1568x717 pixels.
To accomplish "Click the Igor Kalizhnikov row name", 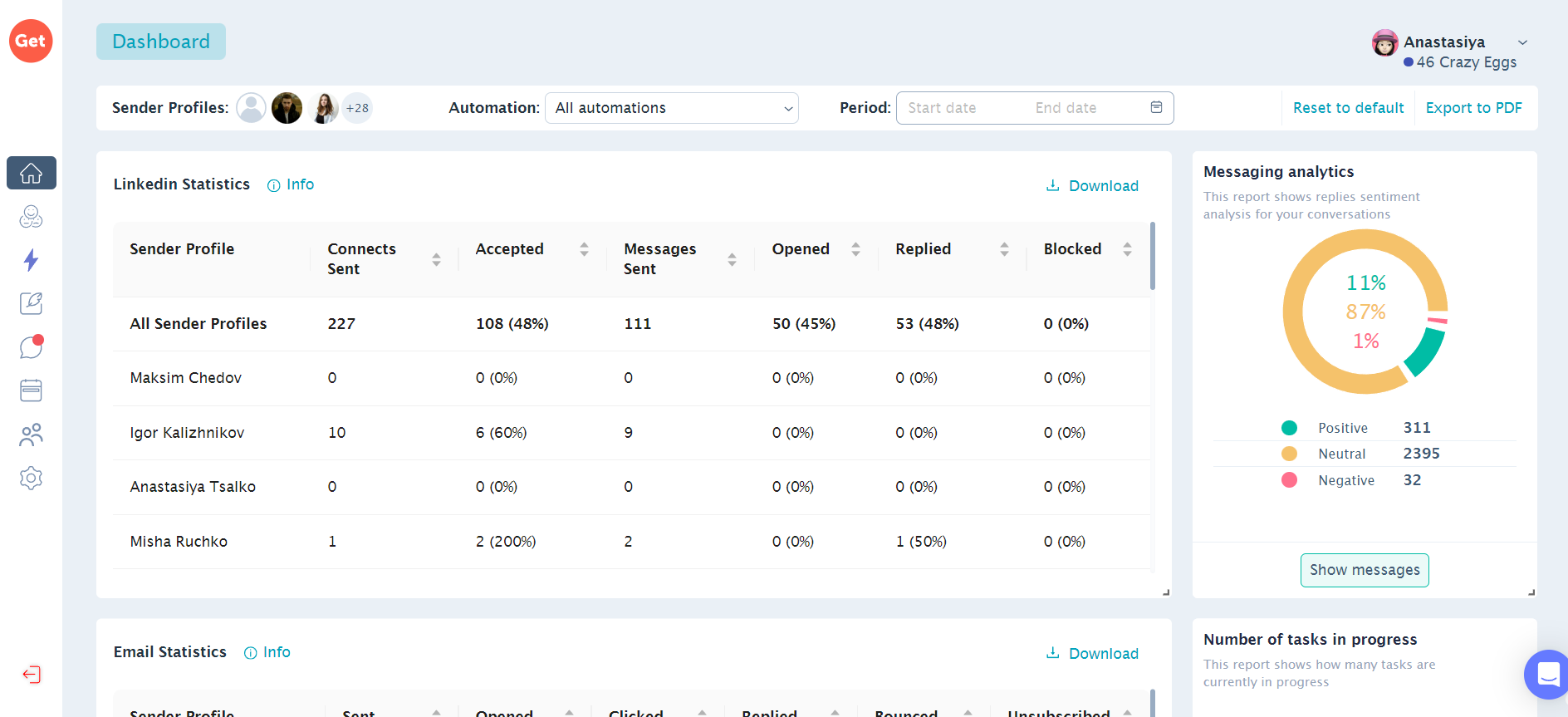I will (x=187, y=433).
